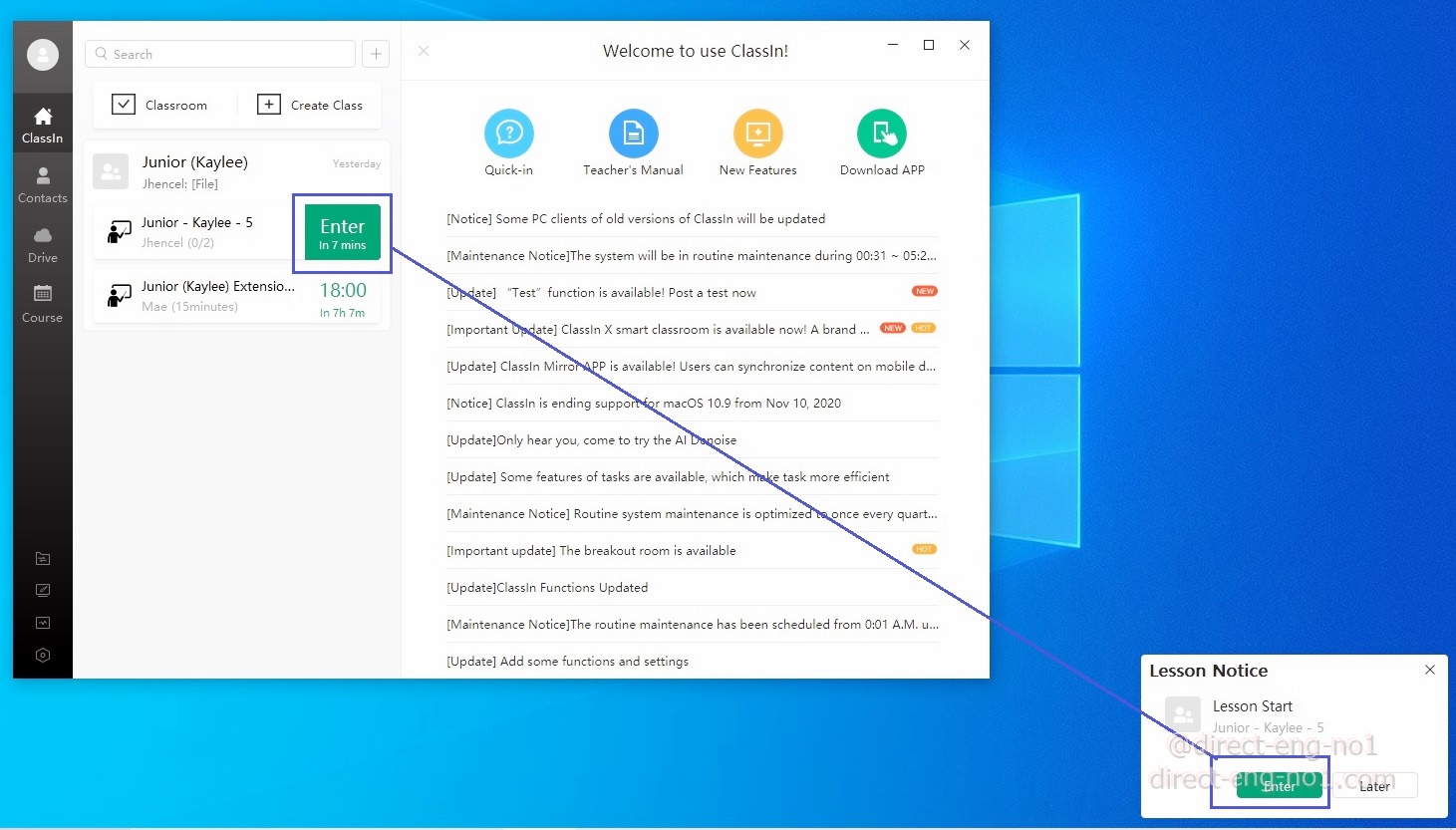Close the Lesson Notice popup
Screen dimensions: 1456x830
coord(1430,670)
